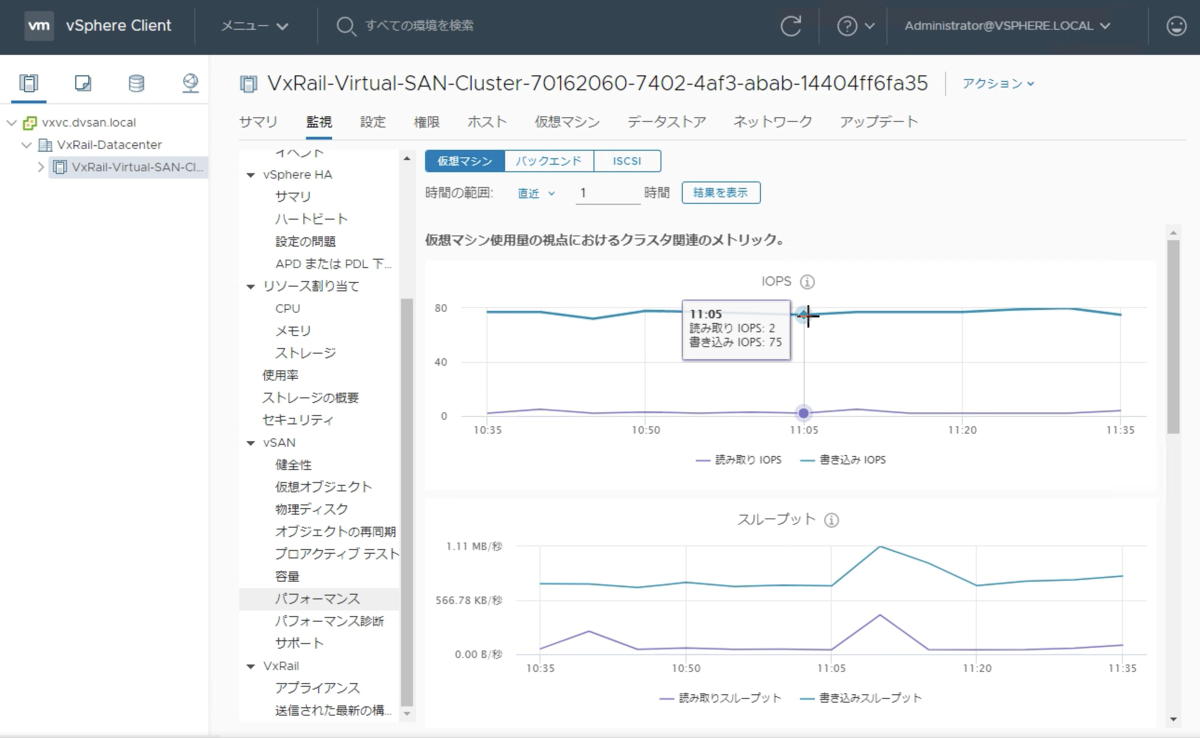Collapse the vxvc.dvsan.local tree node
Image resolution: width=1200 pixels, height=738 pixels.
tap(11, 123)
